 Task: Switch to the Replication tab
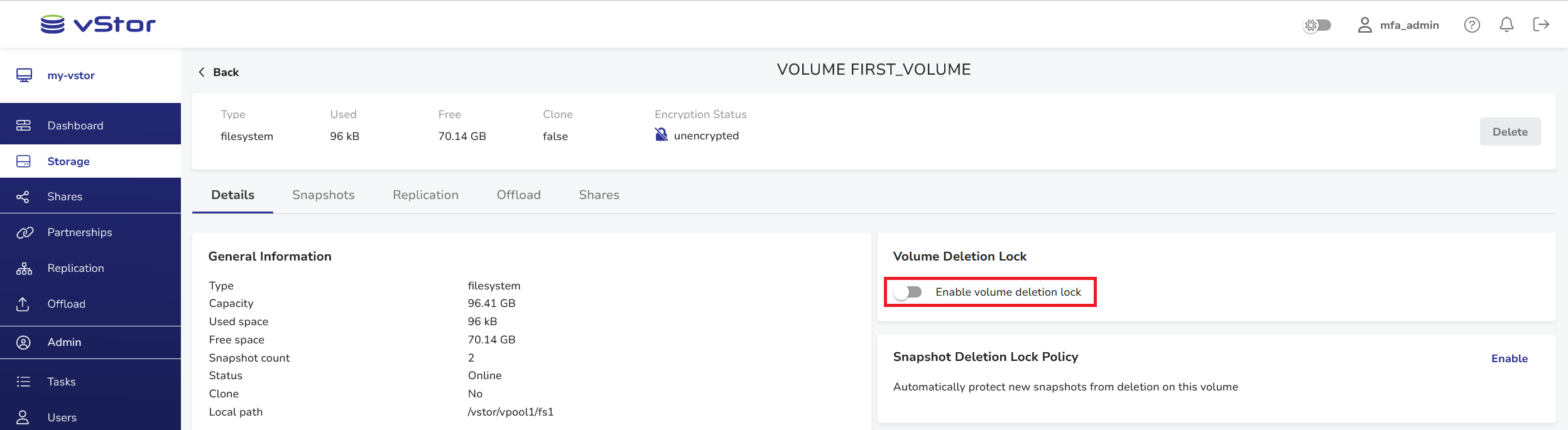(425, 195)
